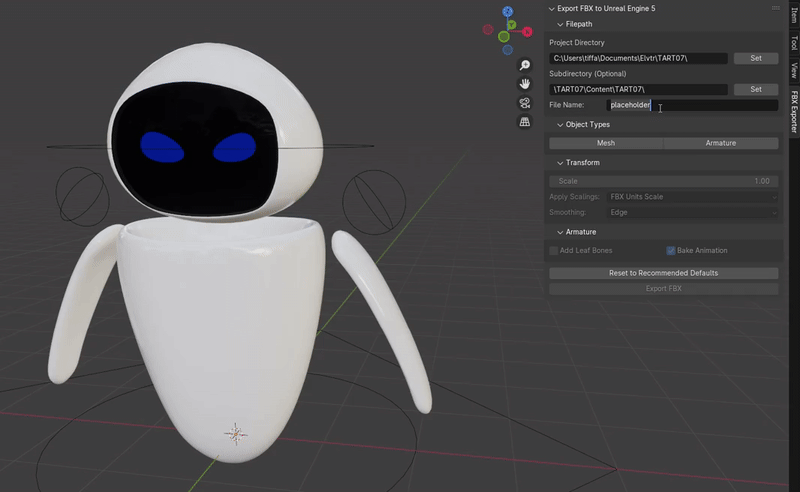Collapse the Filepath section

click(560, 24)
